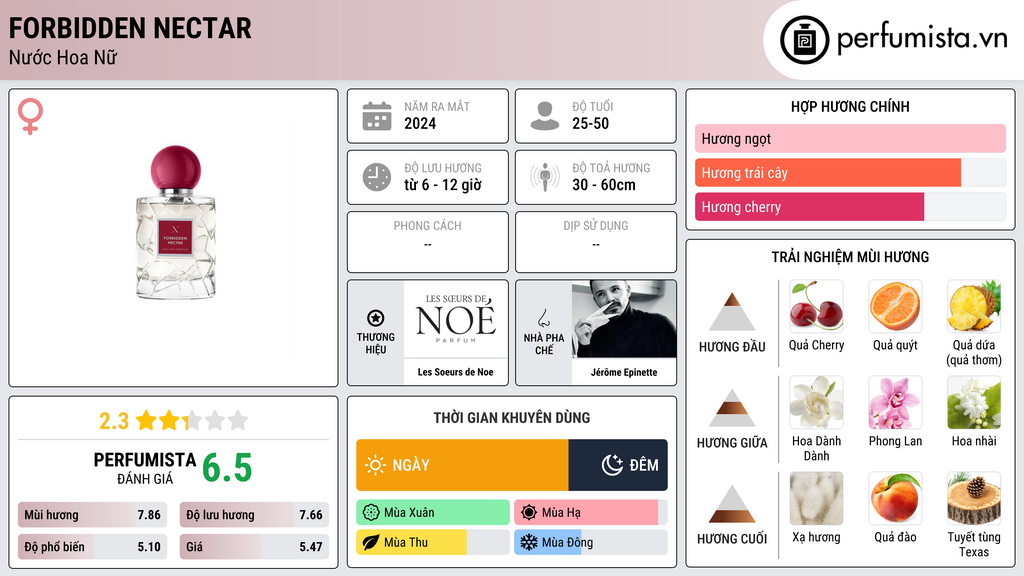Select the Tuyết tùng Texas note image
This screenshot has height=576, width=1024.
[974, 498]
